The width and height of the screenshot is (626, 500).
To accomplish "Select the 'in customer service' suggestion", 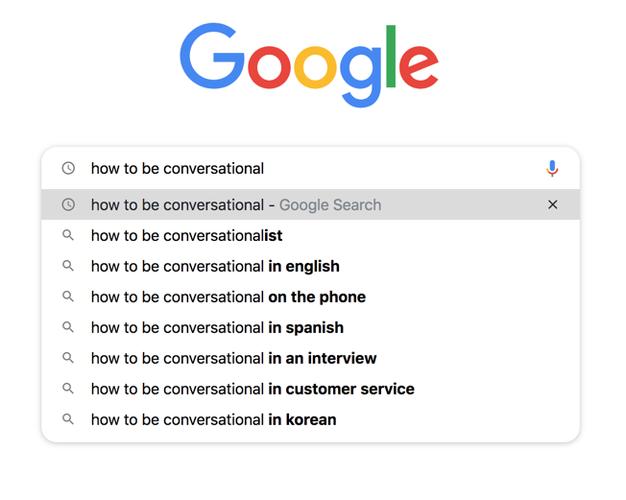I will 311,389.
